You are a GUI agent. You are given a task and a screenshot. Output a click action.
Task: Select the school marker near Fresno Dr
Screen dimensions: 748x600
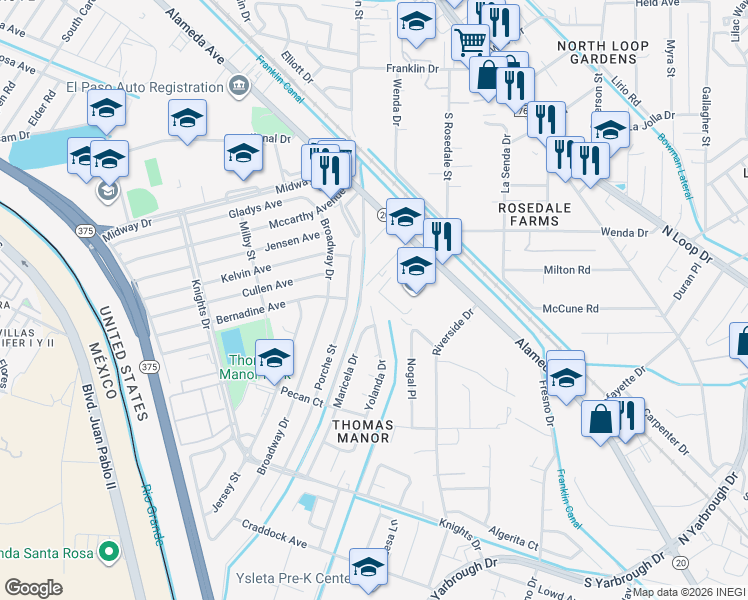pos(566,379)
